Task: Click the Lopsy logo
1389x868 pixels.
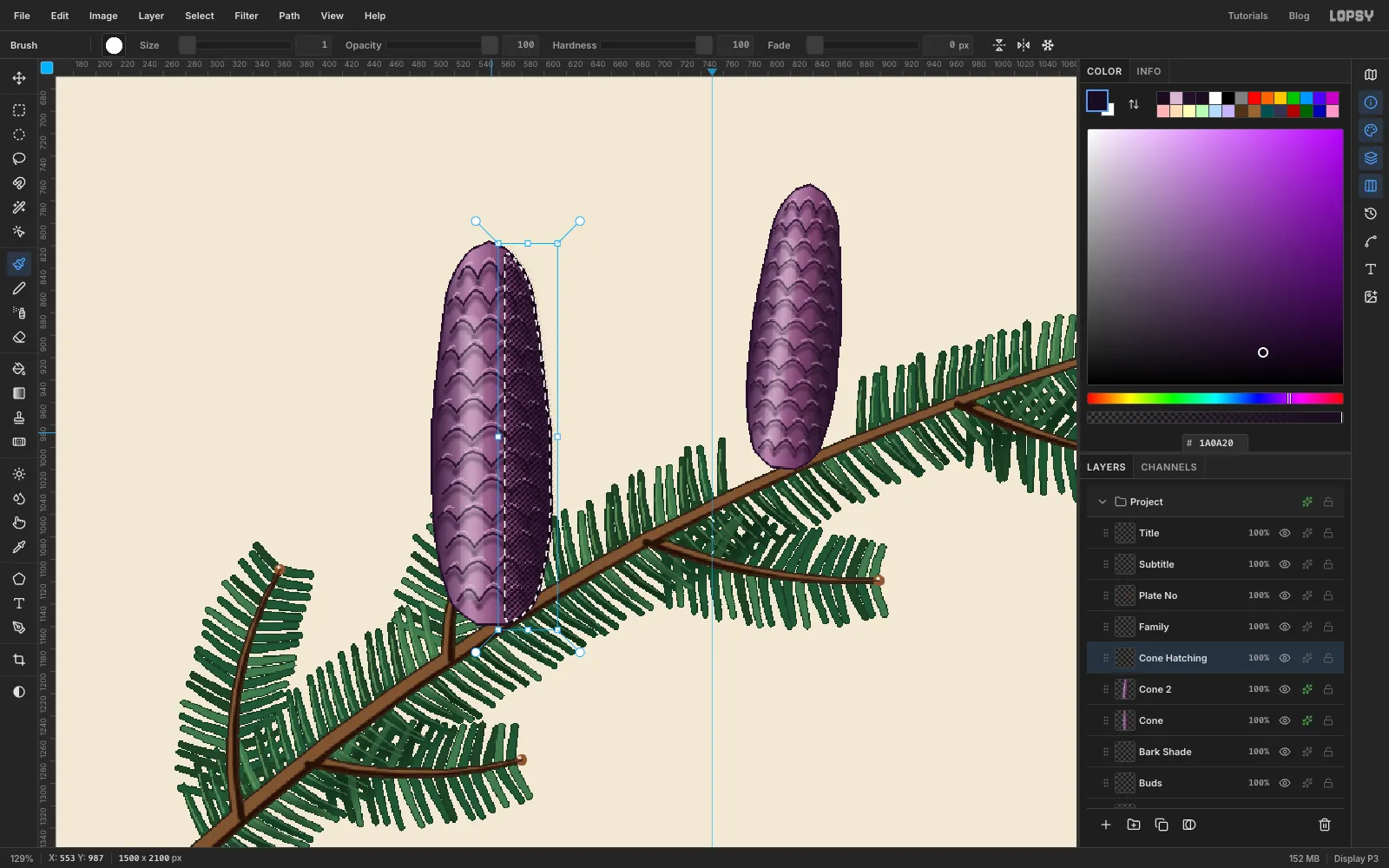Action: [1352, 16]
